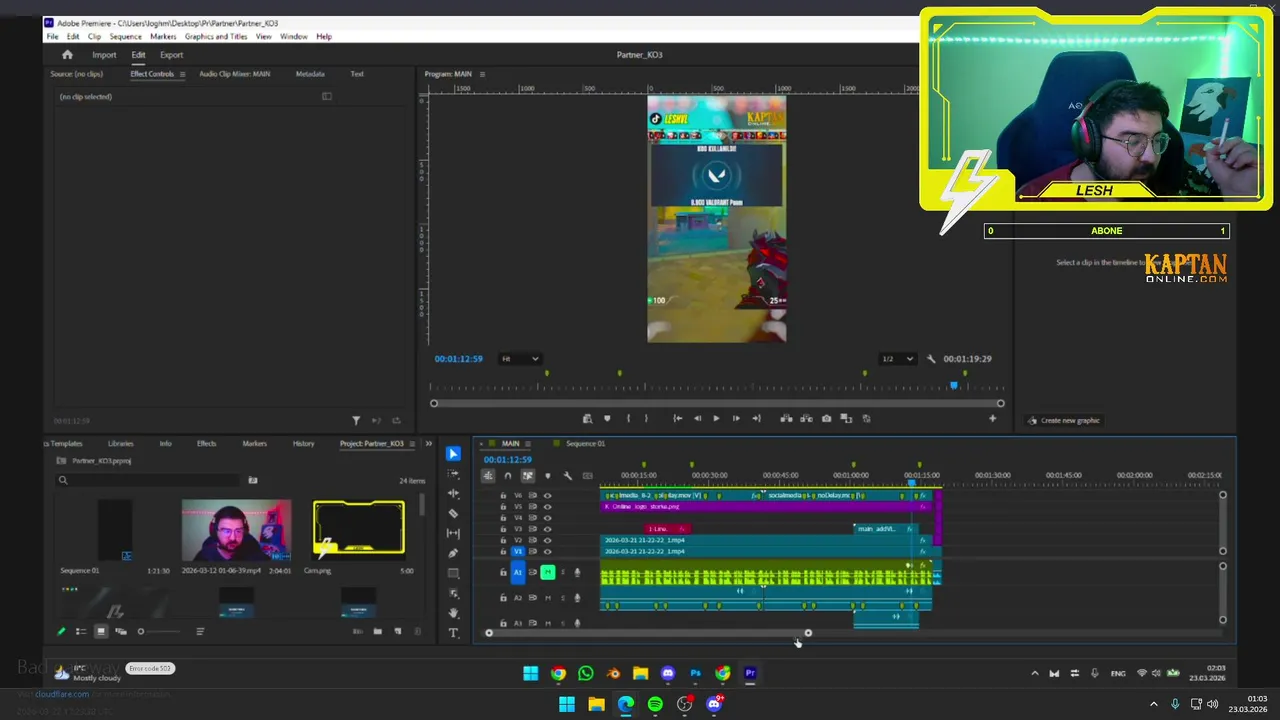Select the Type tool

[x=453, y=633]
